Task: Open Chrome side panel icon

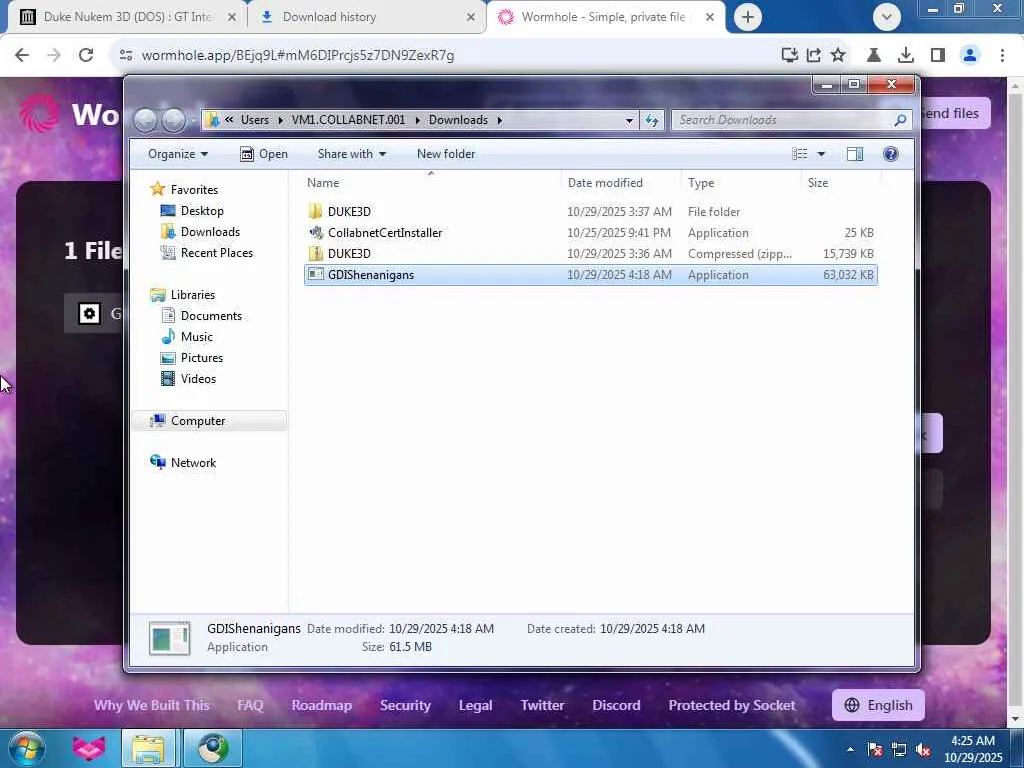Action: [x=938, y=56]
